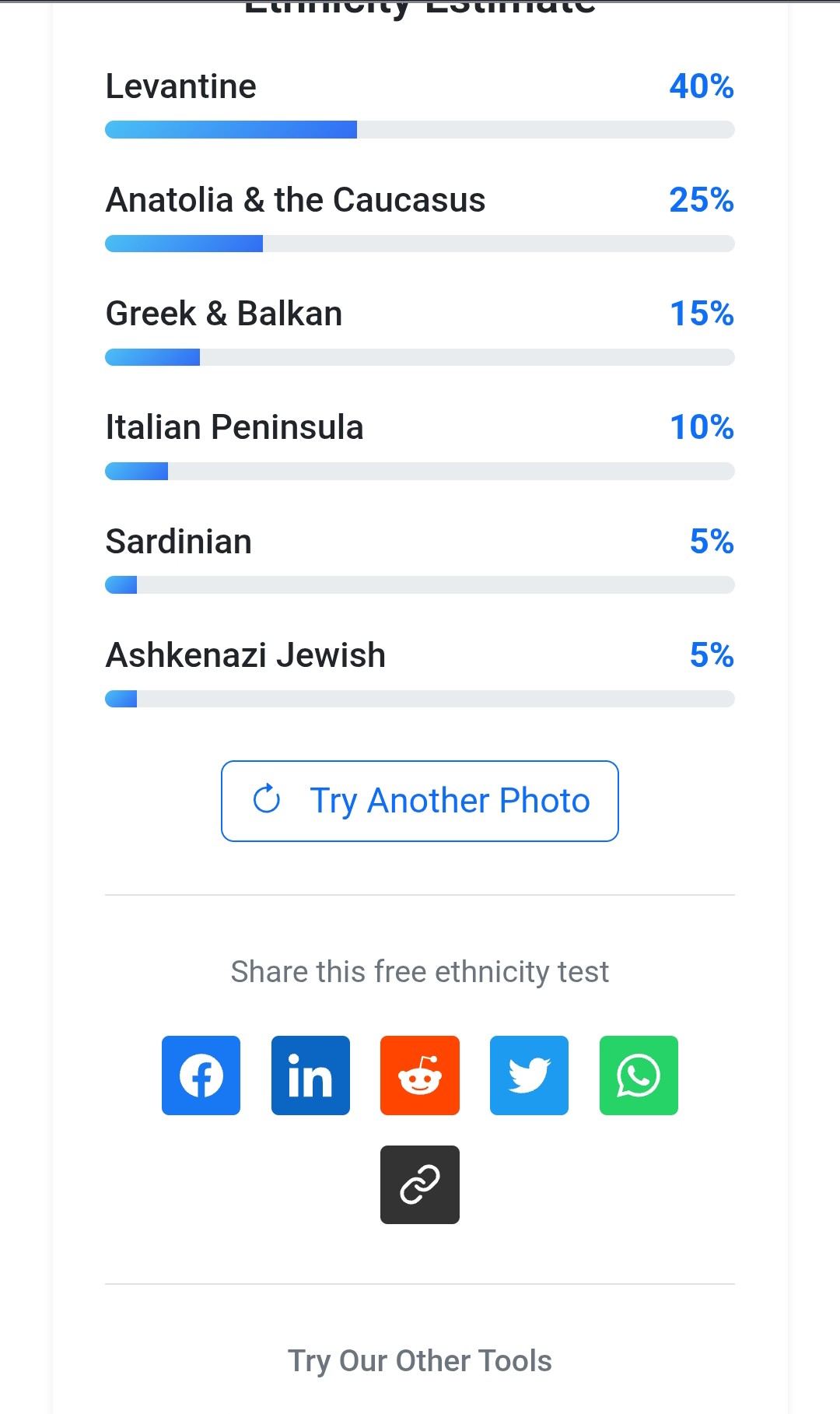Copy link with chain icon button
The height and width of the screenshot is (1414, 840).
pos(420,1184)
